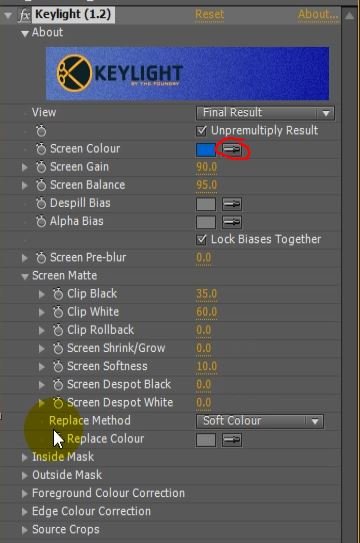Click the Clip White value 60.0
This screenshot has width=360, height=543.
coord(207,312)
